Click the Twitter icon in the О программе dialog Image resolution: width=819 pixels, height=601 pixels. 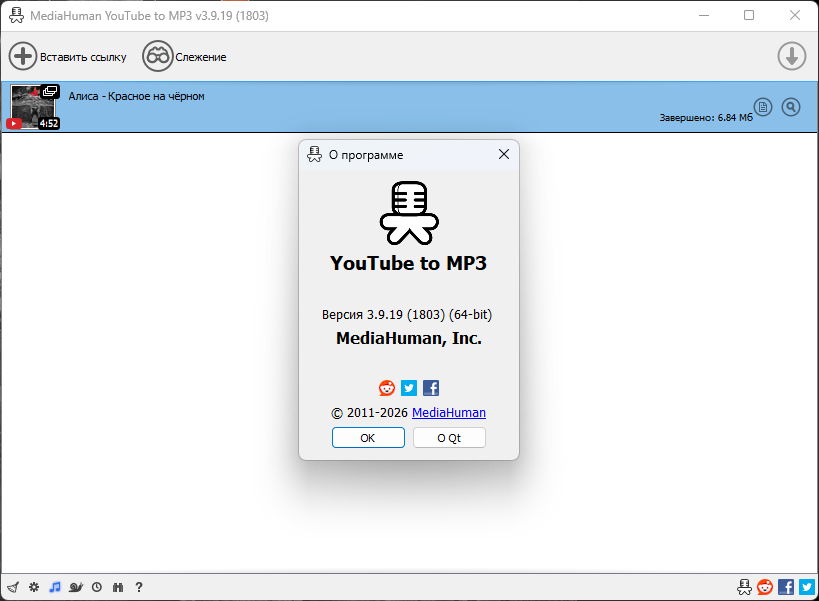pyautogui.click(x=409, y=388)
